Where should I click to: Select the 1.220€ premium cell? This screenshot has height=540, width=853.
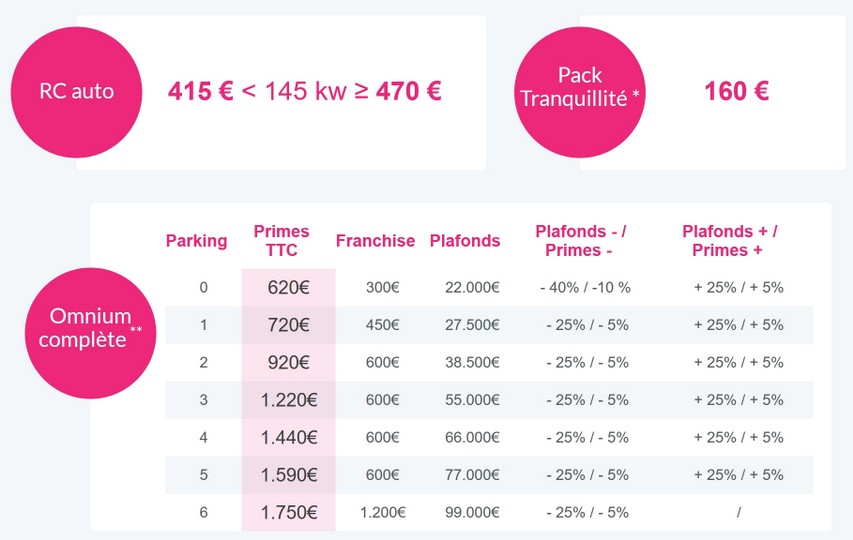288,400
